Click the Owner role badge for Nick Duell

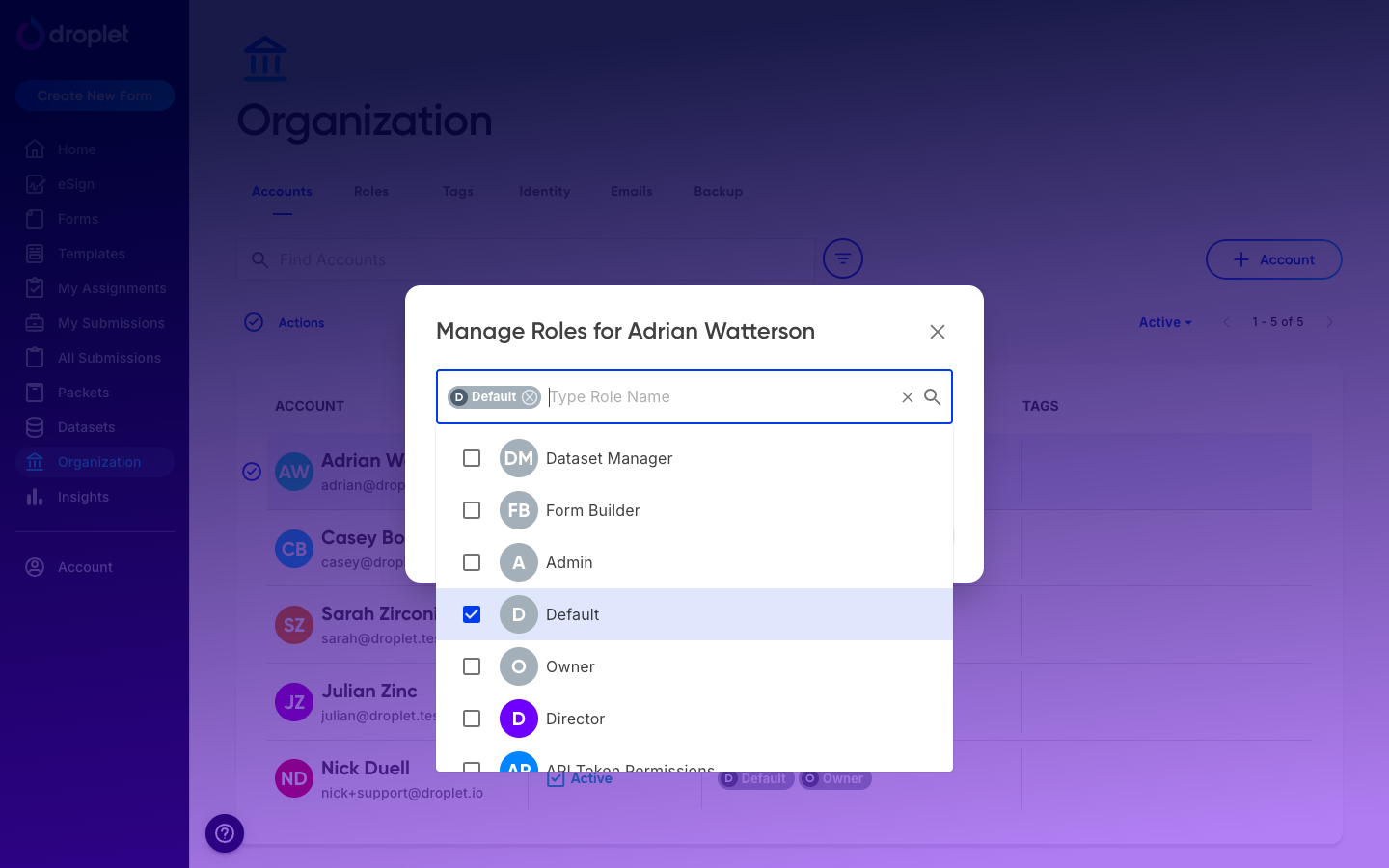pos(835,779)
